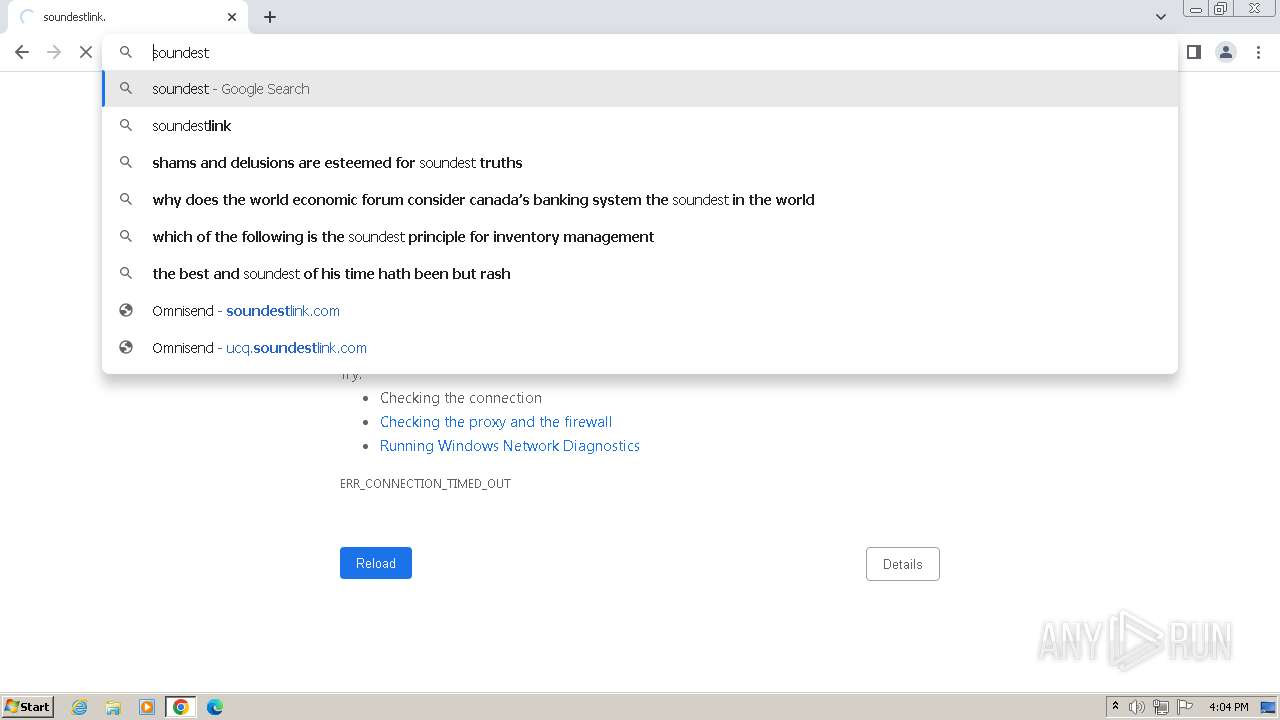The width and height of the screenshot is (1280, 720).
Task: Click the search icon beside the 'soundestlink' suggestion
Action: point(126,125)
